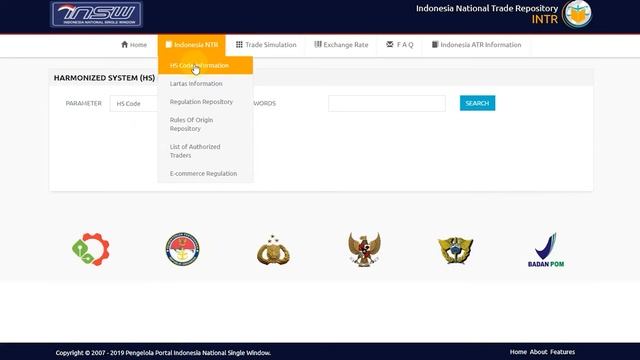Click the Indonesia National Trade Repository title
Image resolution: width=640 pixels, height=360 pixels.
coord(487,8)
